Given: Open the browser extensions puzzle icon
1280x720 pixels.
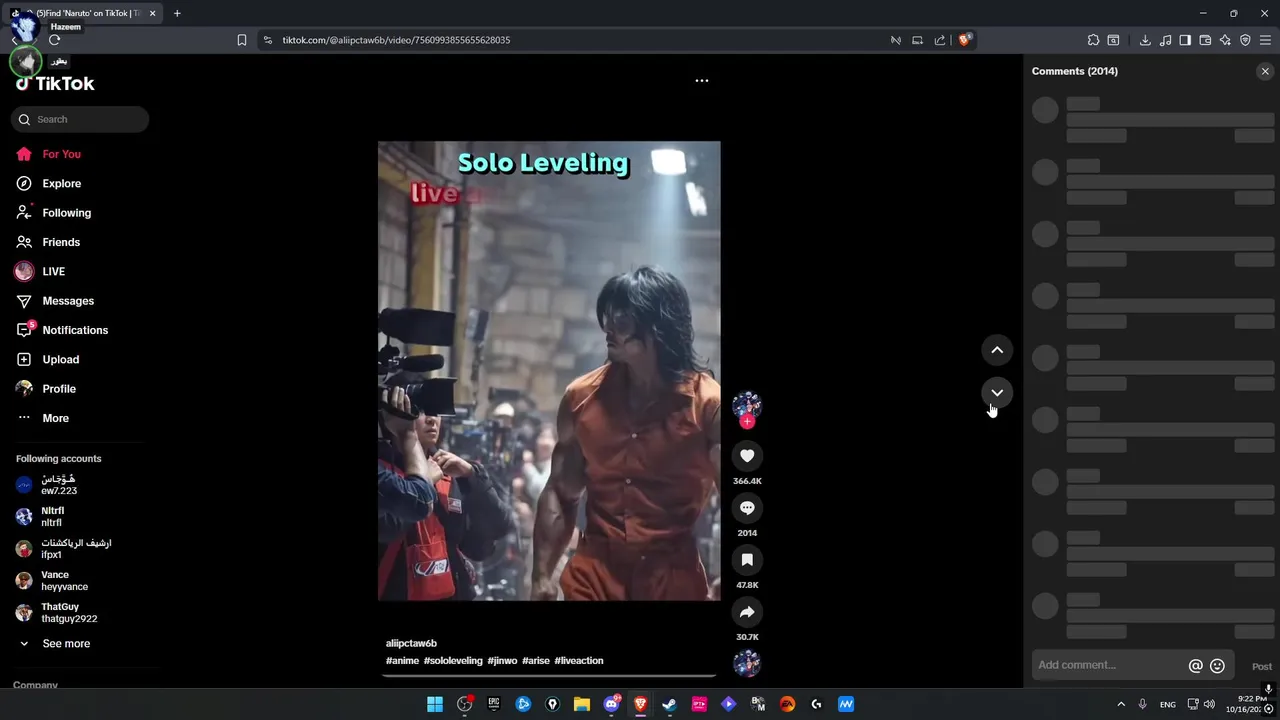Looking at the screenshot, I should [1093, 40].
